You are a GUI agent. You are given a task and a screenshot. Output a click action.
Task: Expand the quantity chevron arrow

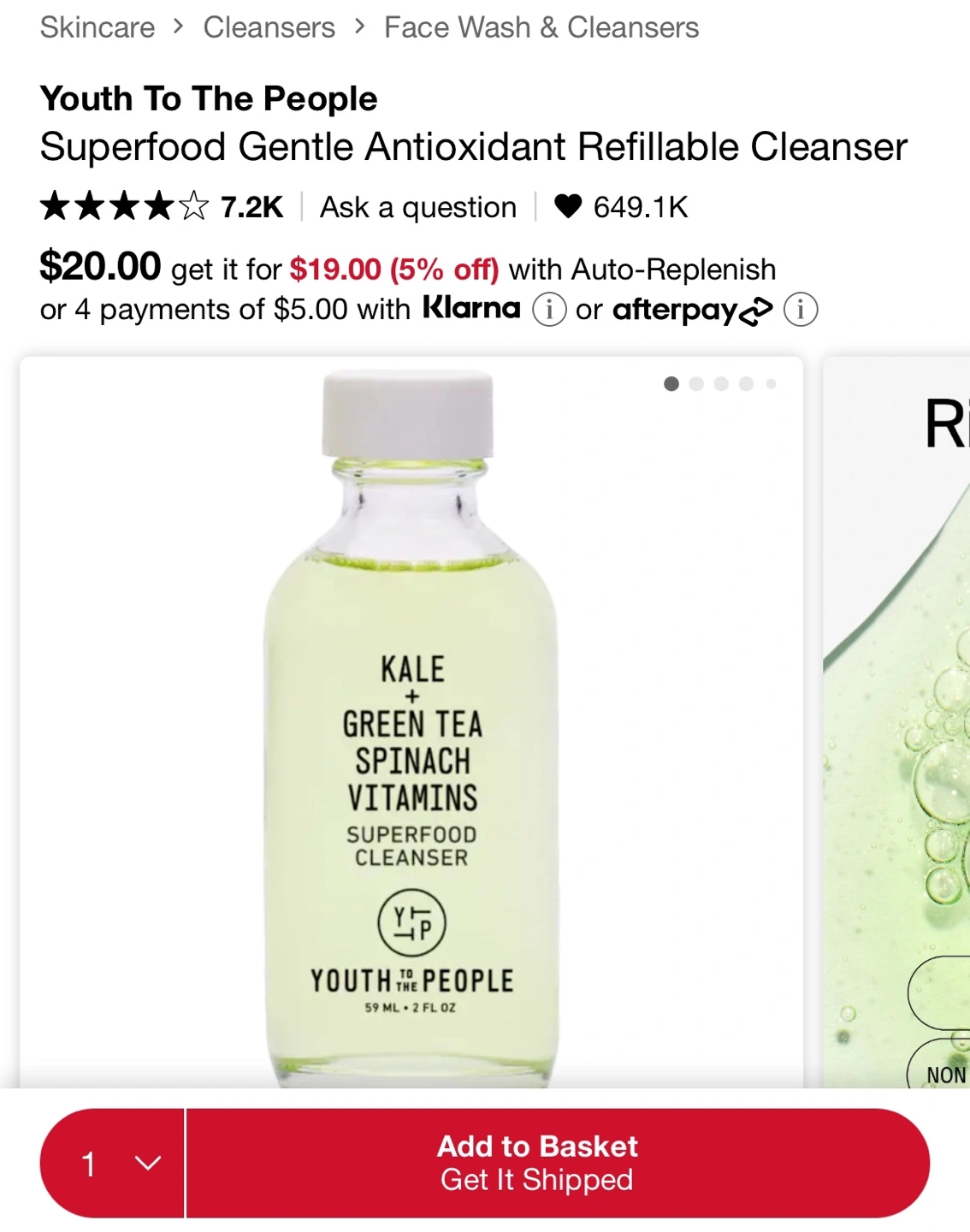[148, 1164]
